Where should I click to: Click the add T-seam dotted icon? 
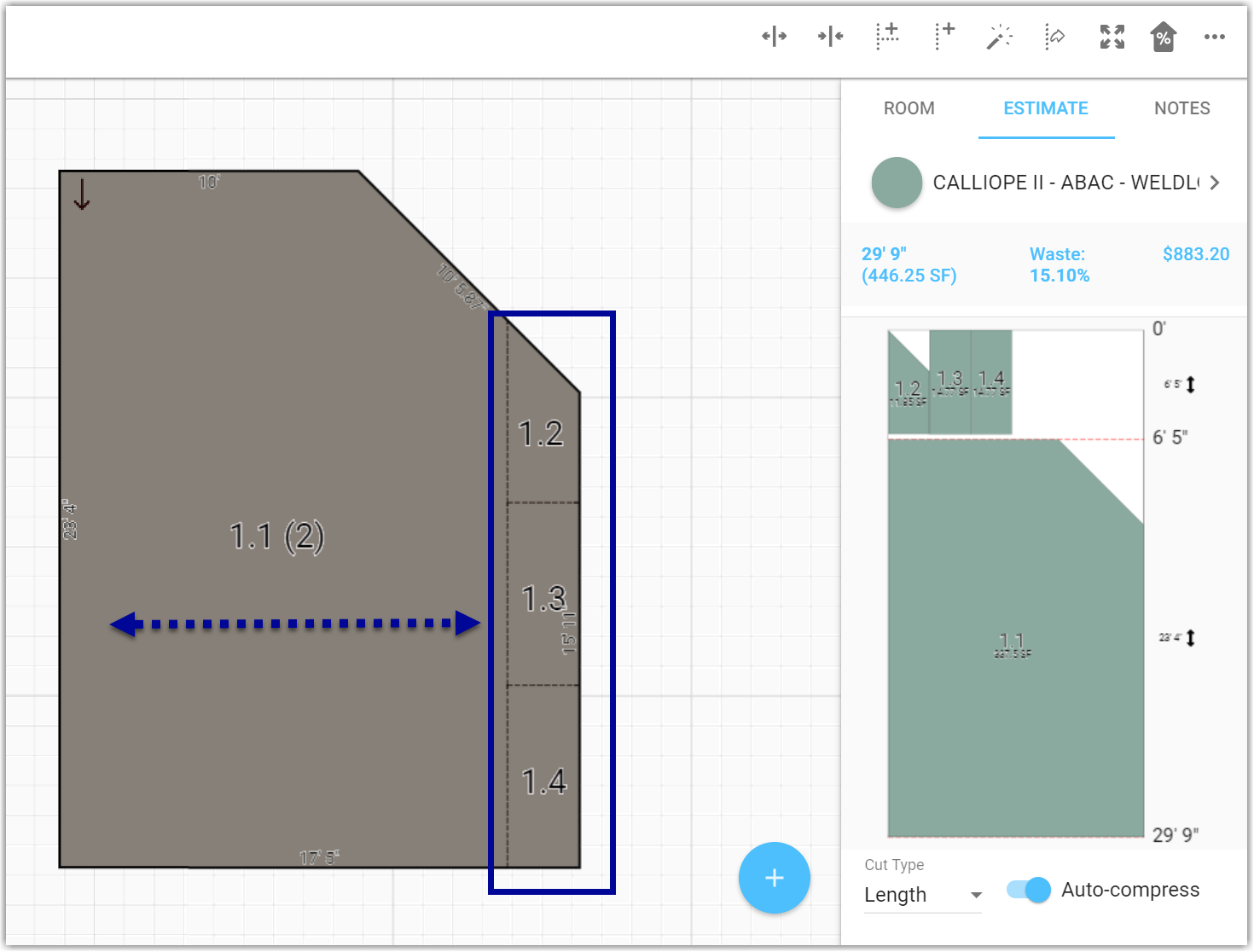pyautogui.click(x=888, y=37)
